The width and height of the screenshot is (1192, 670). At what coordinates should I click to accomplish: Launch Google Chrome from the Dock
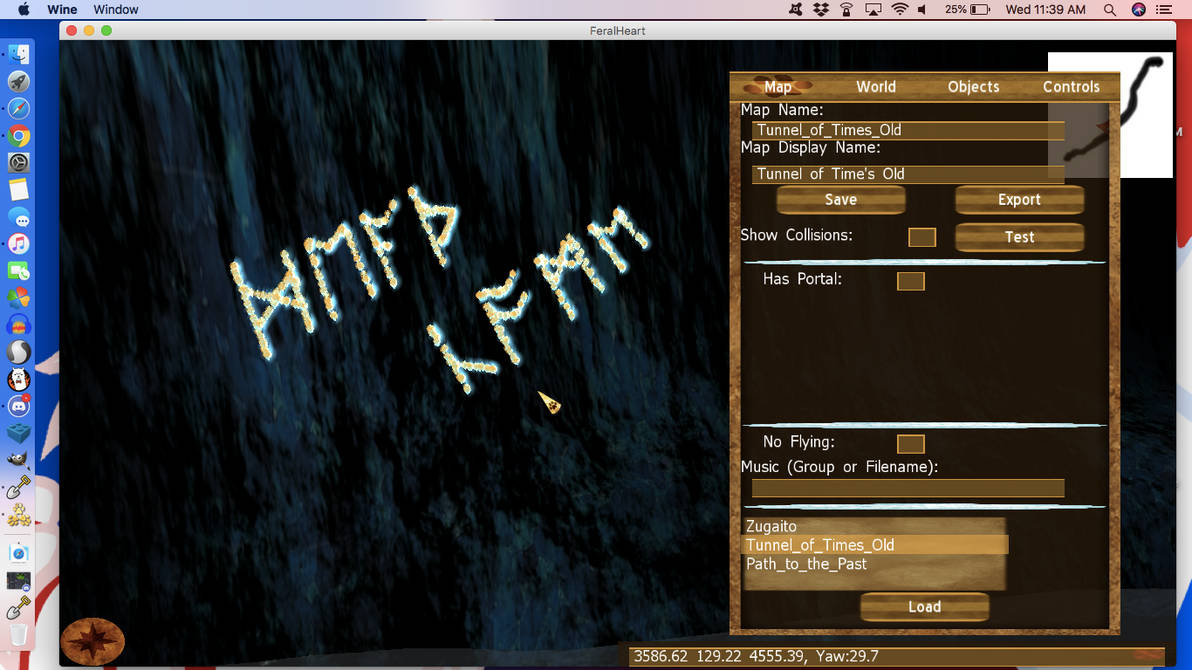coord(19,136)
